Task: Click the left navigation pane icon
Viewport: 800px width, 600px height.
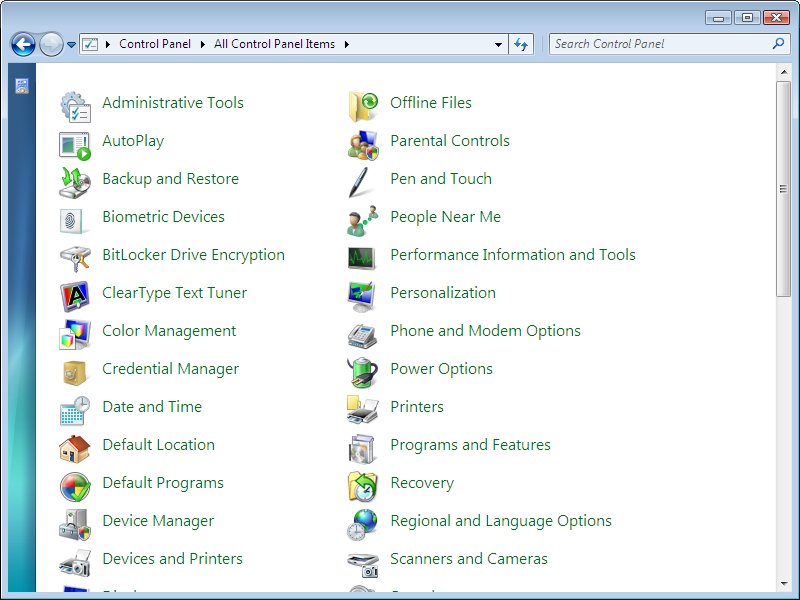Action: coord(22,86)
